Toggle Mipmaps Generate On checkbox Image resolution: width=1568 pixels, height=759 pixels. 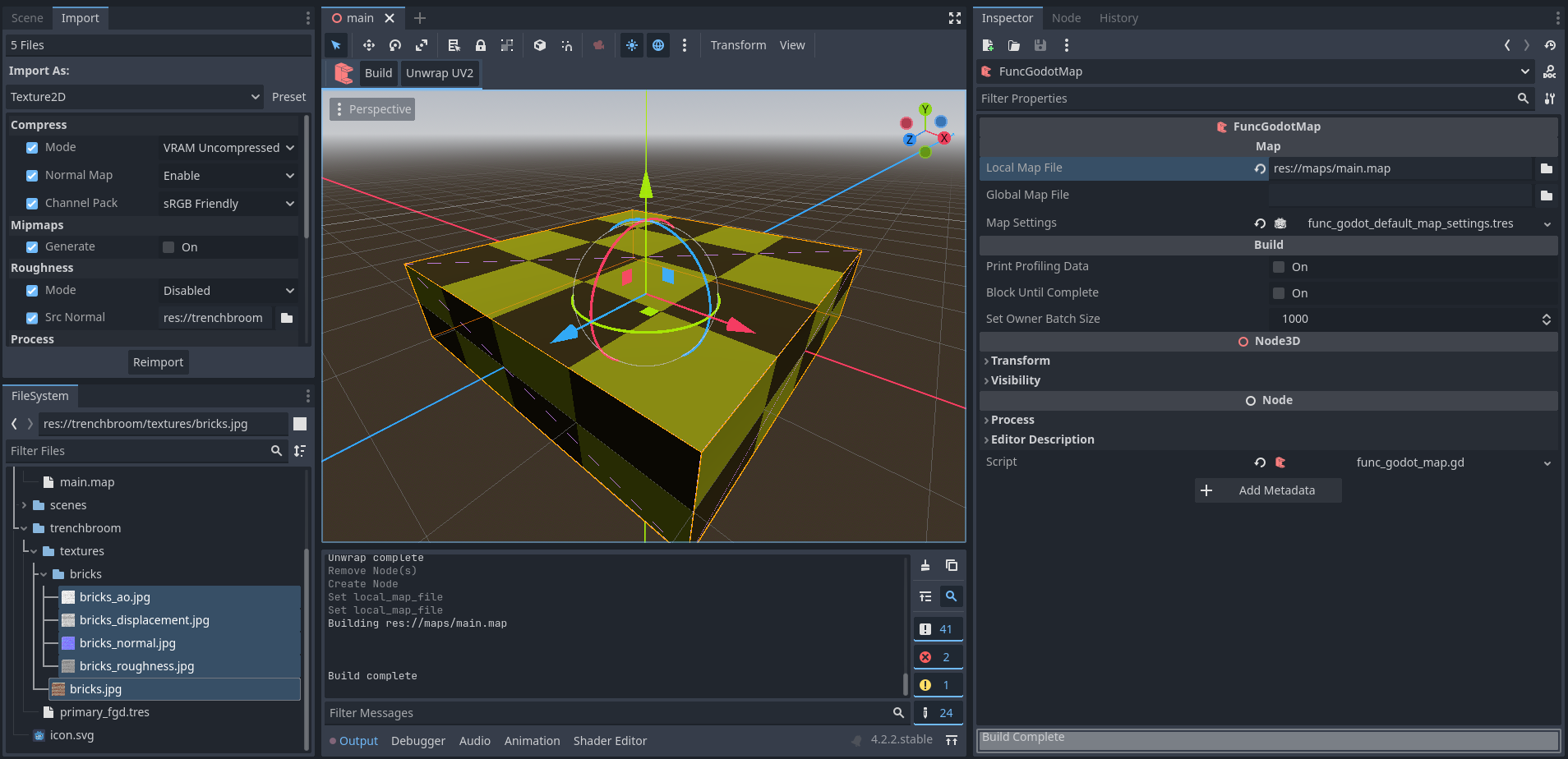tap(168, 247)
